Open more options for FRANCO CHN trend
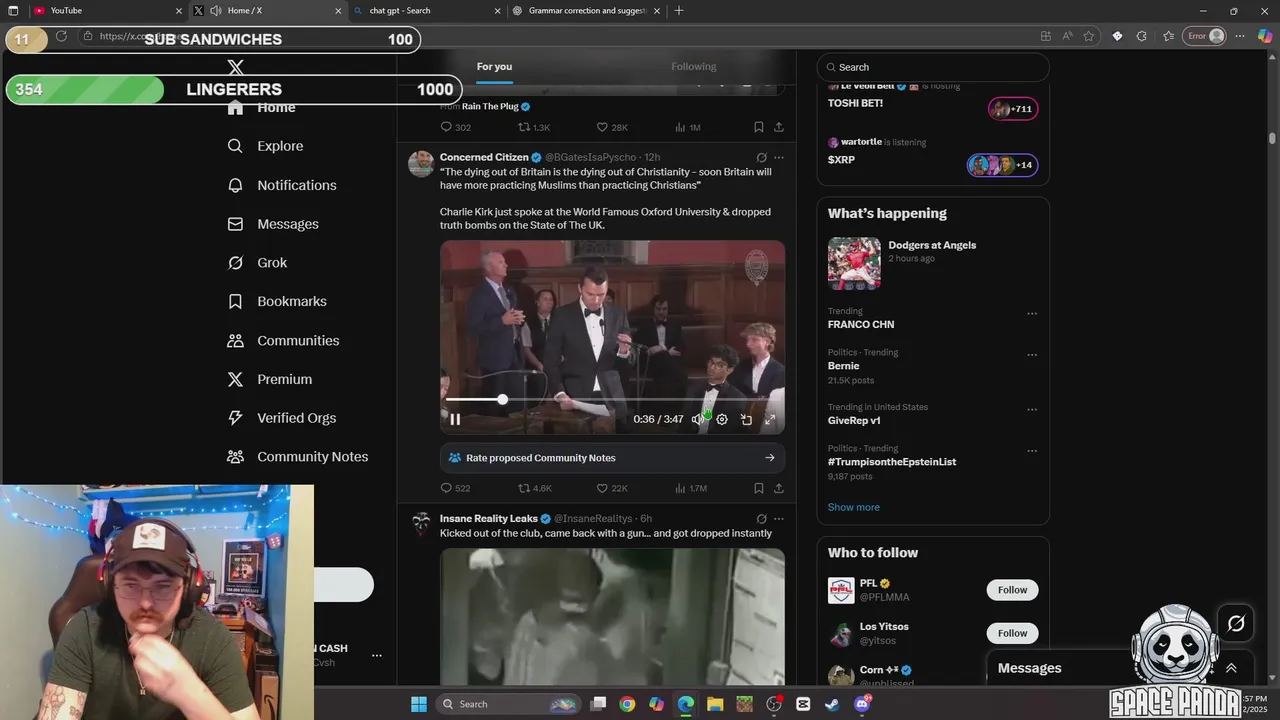The width and height of the screenshot is (1280, 720). click(x=1032, y=313)
